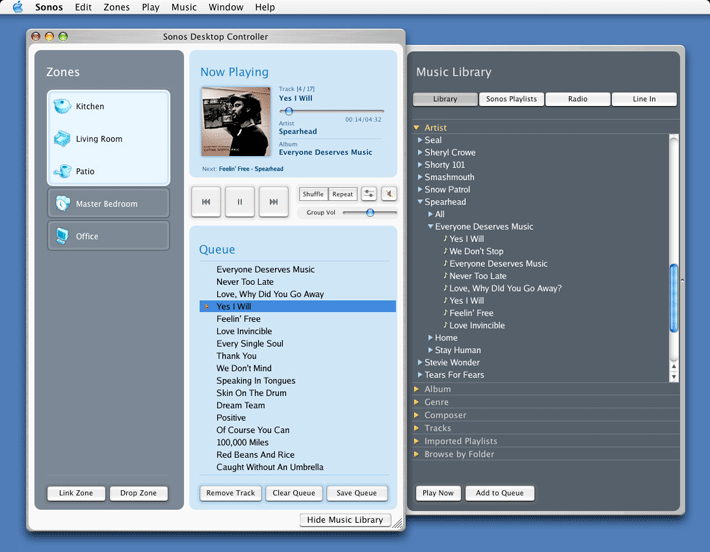Select Love, Why Did You Go Away? in library
Image resolution: width=710 pixels, height=552 pixels.
[505, 288]
